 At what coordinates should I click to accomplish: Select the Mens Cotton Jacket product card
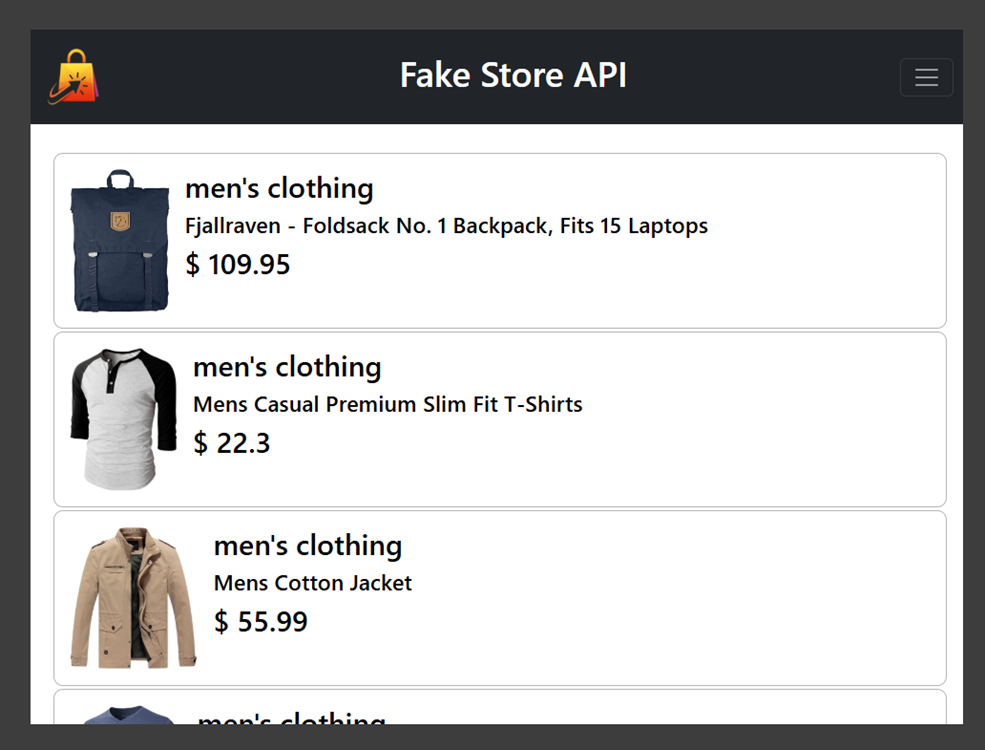pos(498,597)
